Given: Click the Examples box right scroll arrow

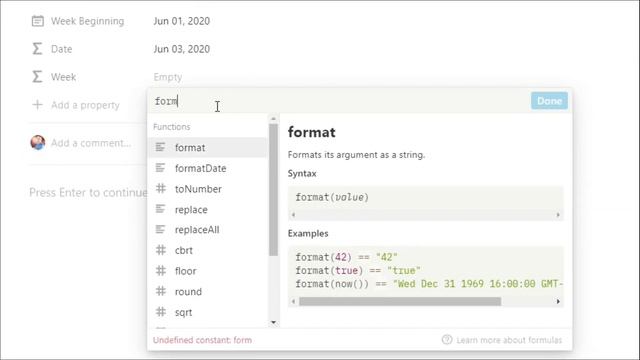Looking at the screenshot, I should pyautogui.click(x=558, y=301).
